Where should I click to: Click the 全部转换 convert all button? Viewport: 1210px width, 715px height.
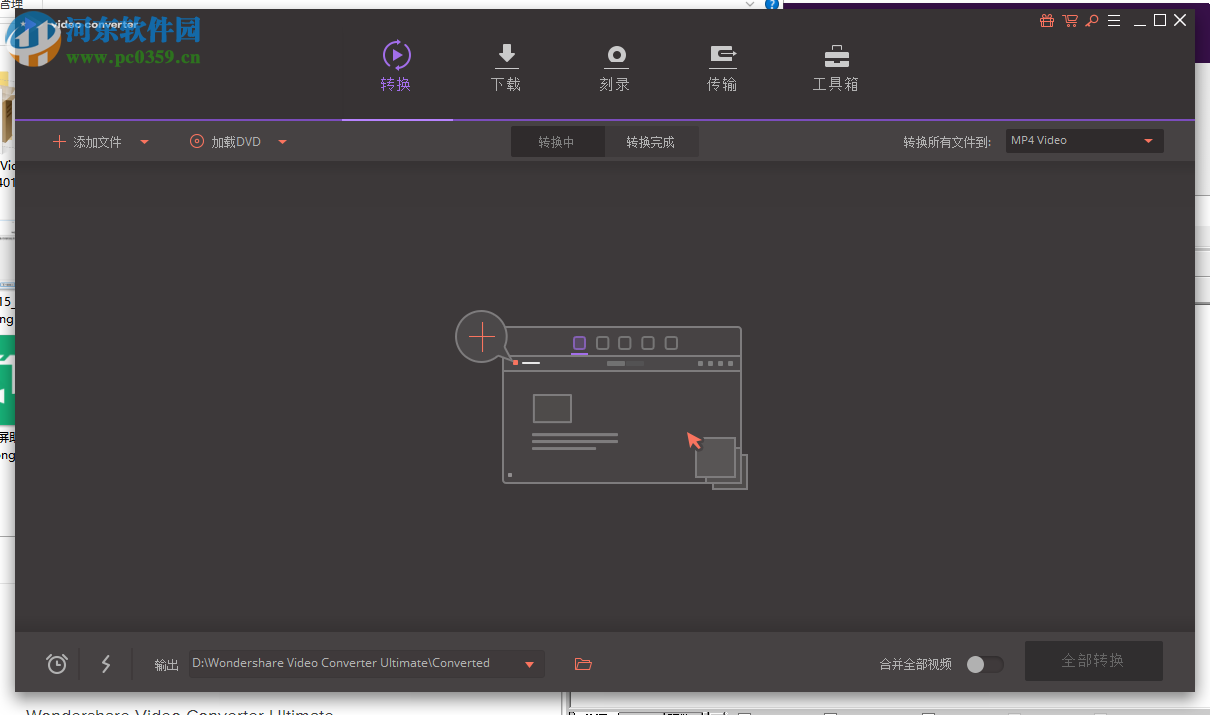[1093, 661]
